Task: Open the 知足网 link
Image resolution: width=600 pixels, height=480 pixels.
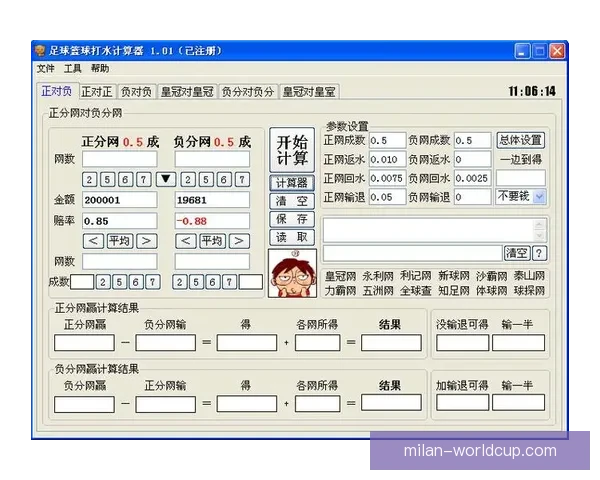Action: point(453,291)
